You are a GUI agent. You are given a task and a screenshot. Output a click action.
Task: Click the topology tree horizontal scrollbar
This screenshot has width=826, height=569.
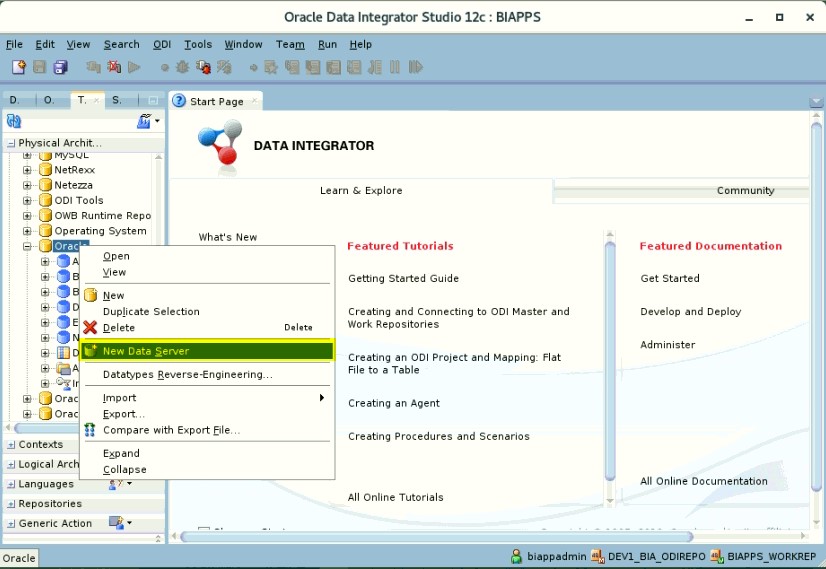pos(46,428)
